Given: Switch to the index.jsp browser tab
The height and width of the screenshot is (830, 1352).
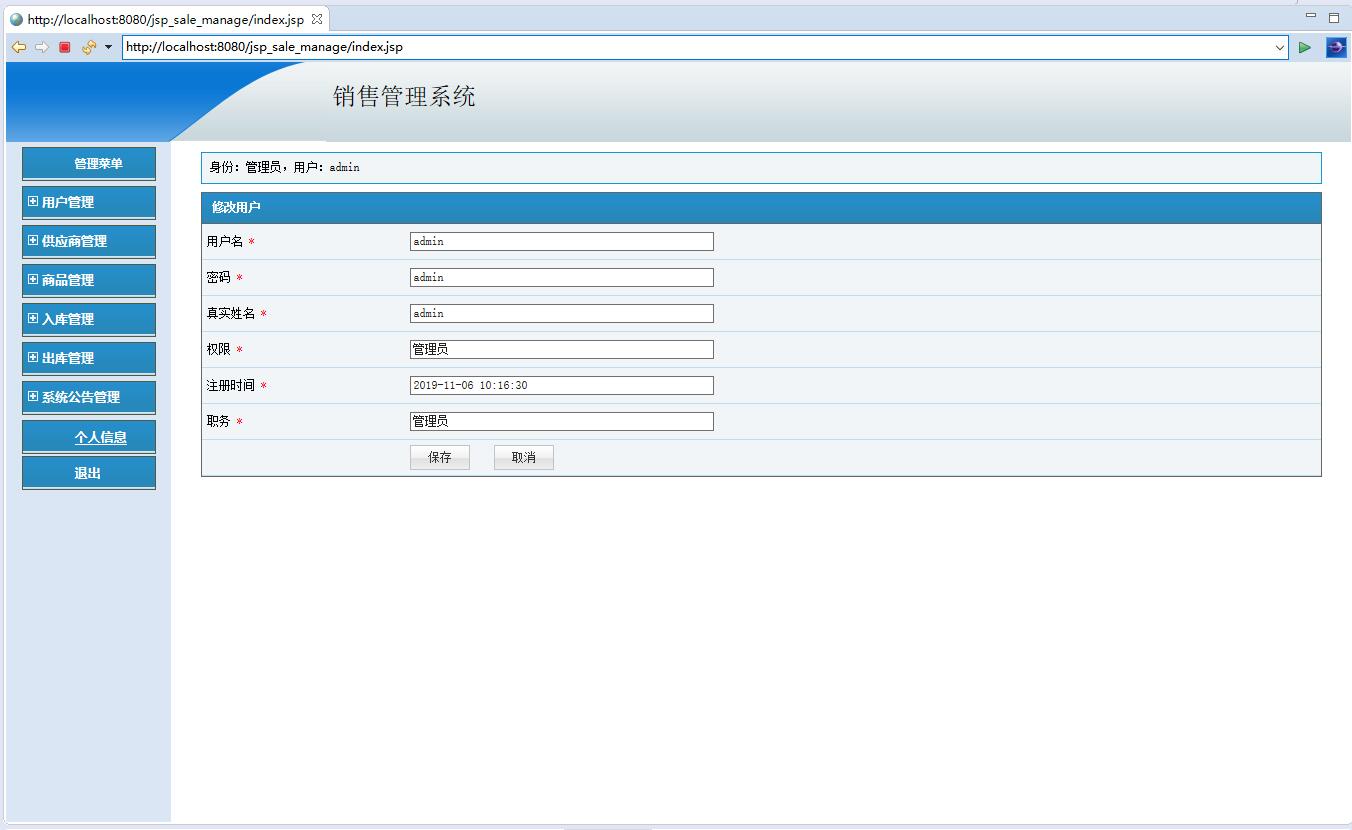Looking at the screenshot, I should pyautogui.click(x=160, y=18).
